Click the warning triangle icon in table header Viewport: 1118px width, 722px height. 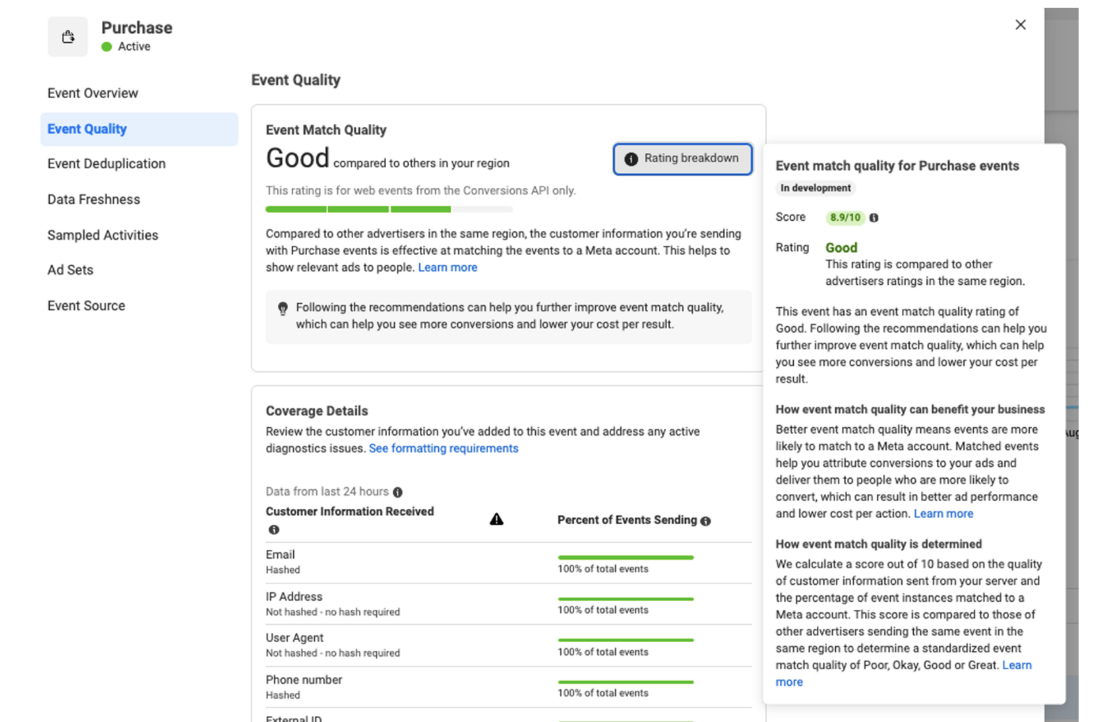pos(496,520)
